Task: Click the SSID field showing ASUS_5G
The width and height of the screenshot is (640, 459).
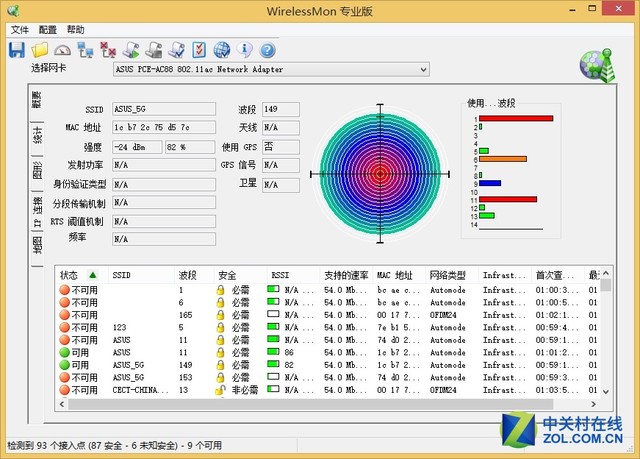Action: tap(164, 109)
